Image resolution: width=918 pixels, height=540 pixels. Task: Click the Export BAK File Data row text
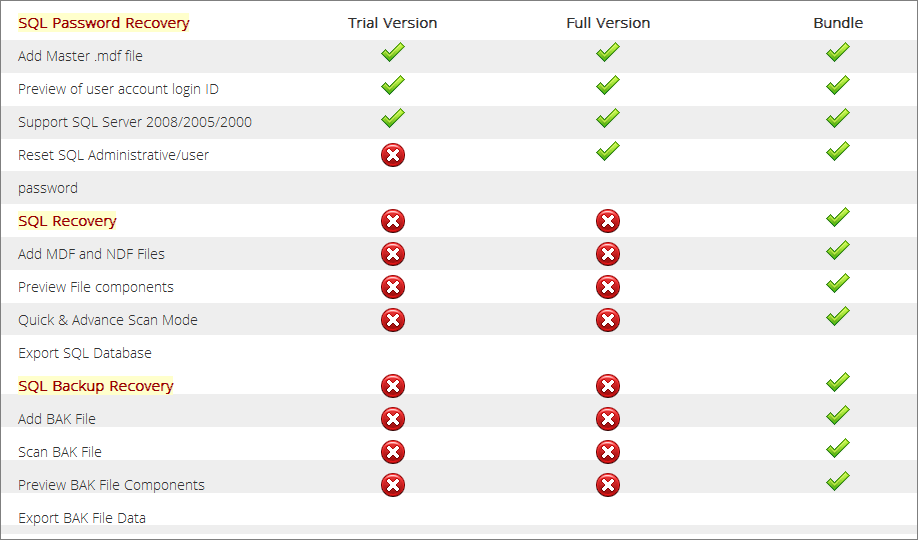click(82, 518)
